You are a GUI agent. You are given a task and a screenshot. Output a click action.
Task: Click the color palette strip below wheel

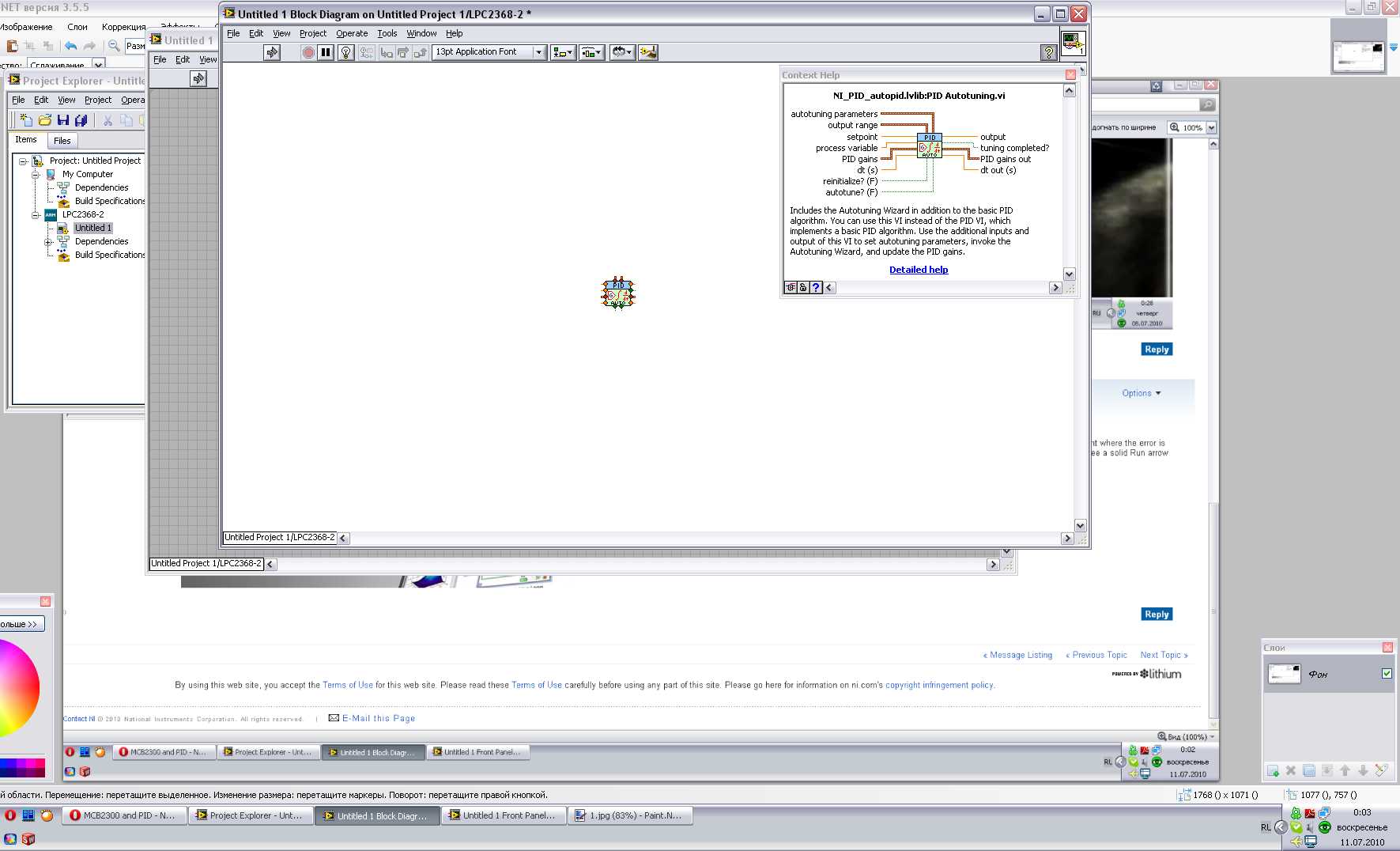[22, 767]
